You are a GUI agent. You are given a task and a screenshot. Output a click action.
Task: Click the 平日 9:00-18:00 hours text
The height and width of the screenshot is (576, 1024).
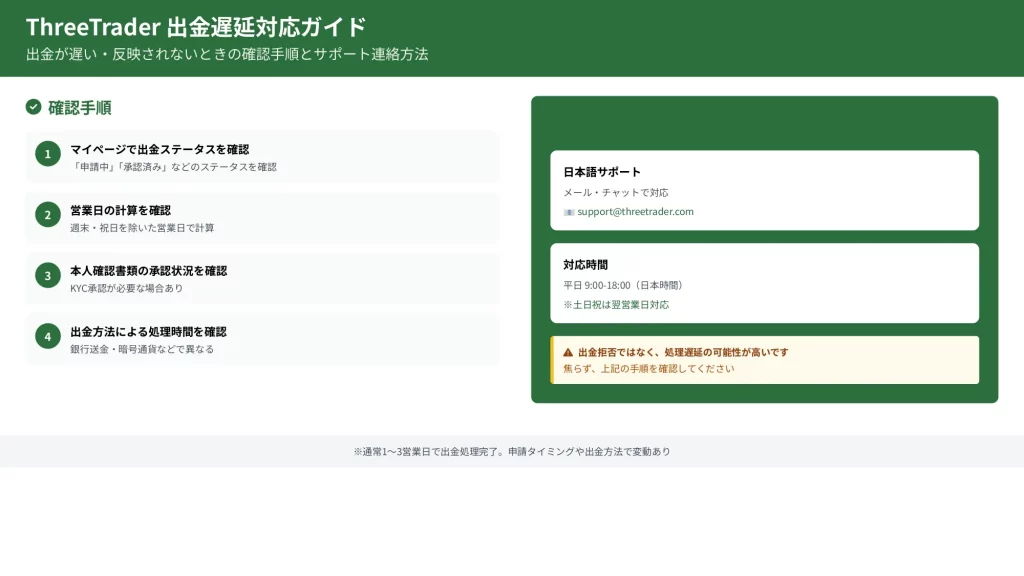coord(623,285)
